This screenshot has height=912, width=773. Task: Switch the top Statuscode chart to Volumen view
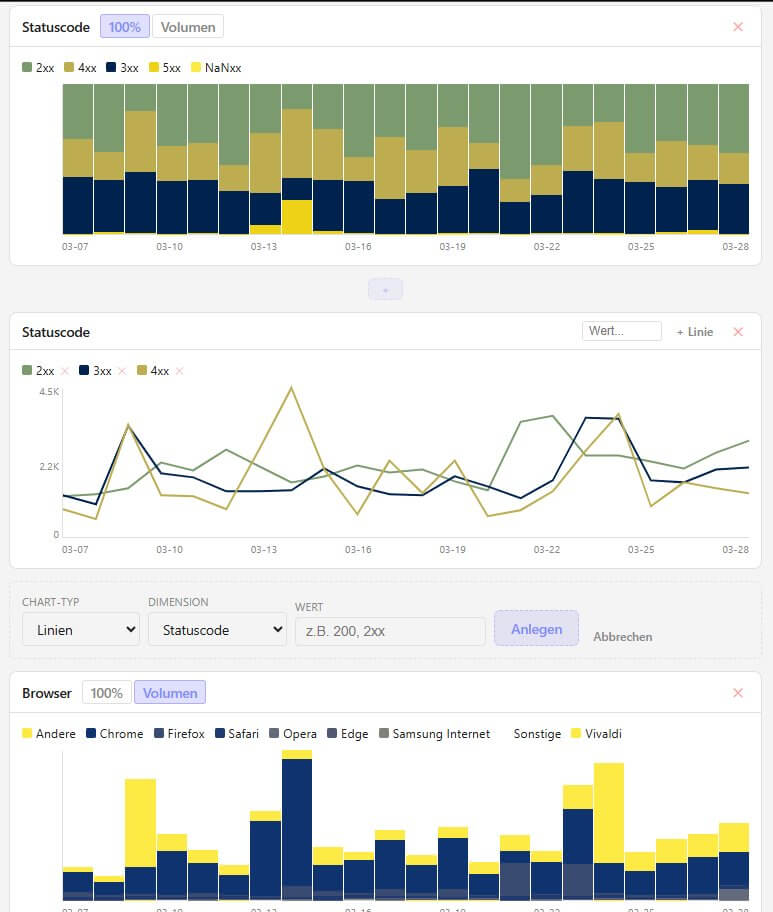point(186,27)
